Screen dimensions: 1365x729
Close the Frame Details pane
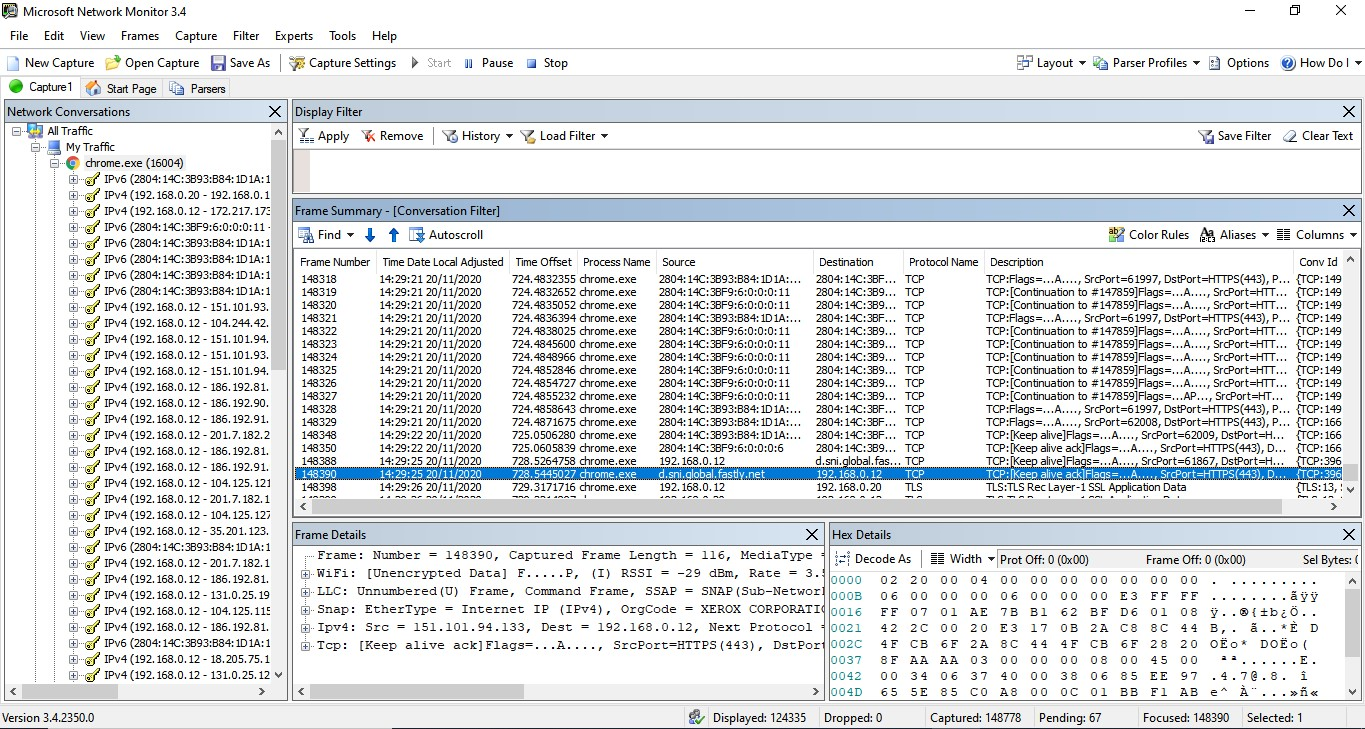pos(812,535)
